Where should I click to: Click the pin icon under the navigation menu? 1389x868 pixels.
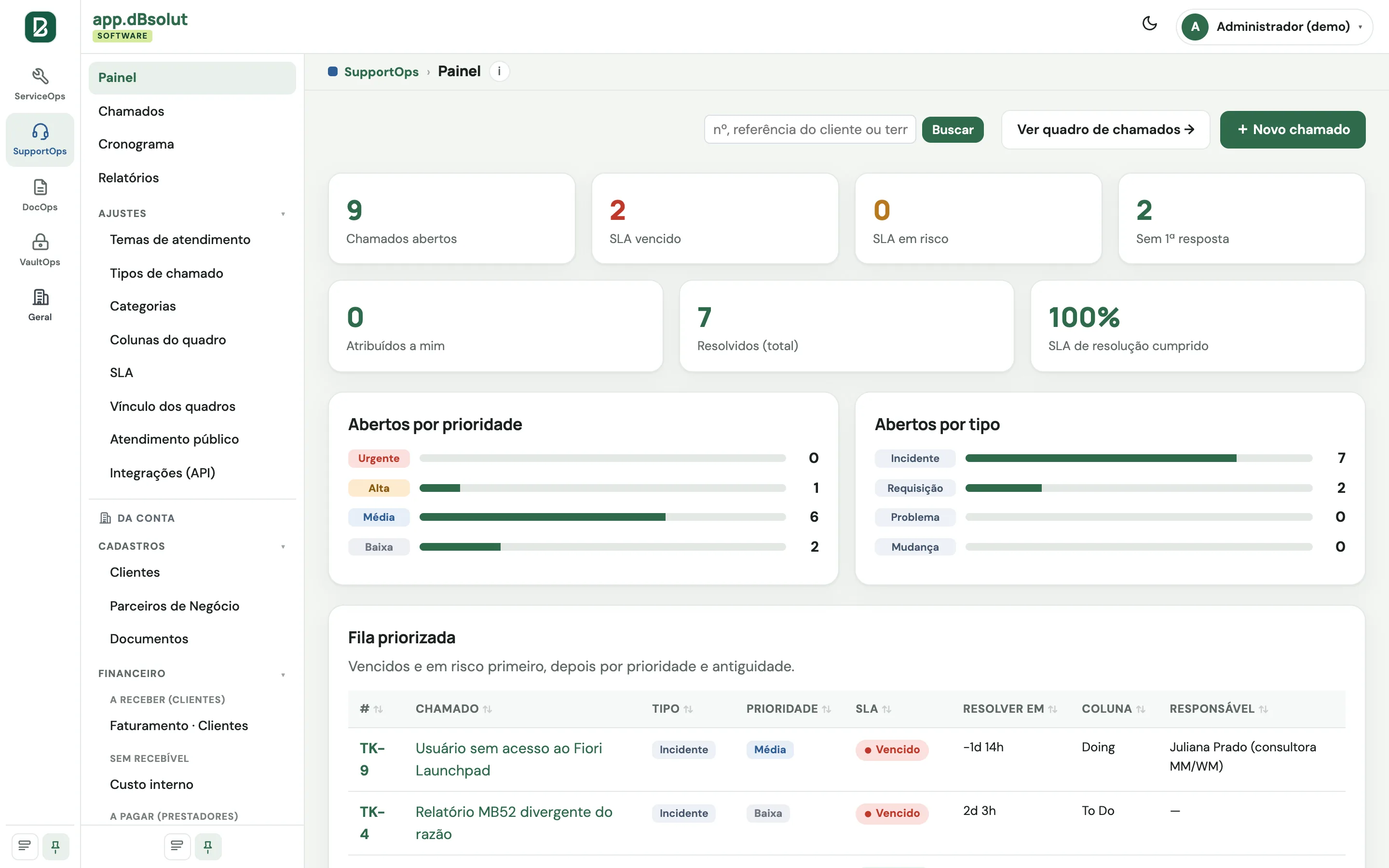coord(208,846)
